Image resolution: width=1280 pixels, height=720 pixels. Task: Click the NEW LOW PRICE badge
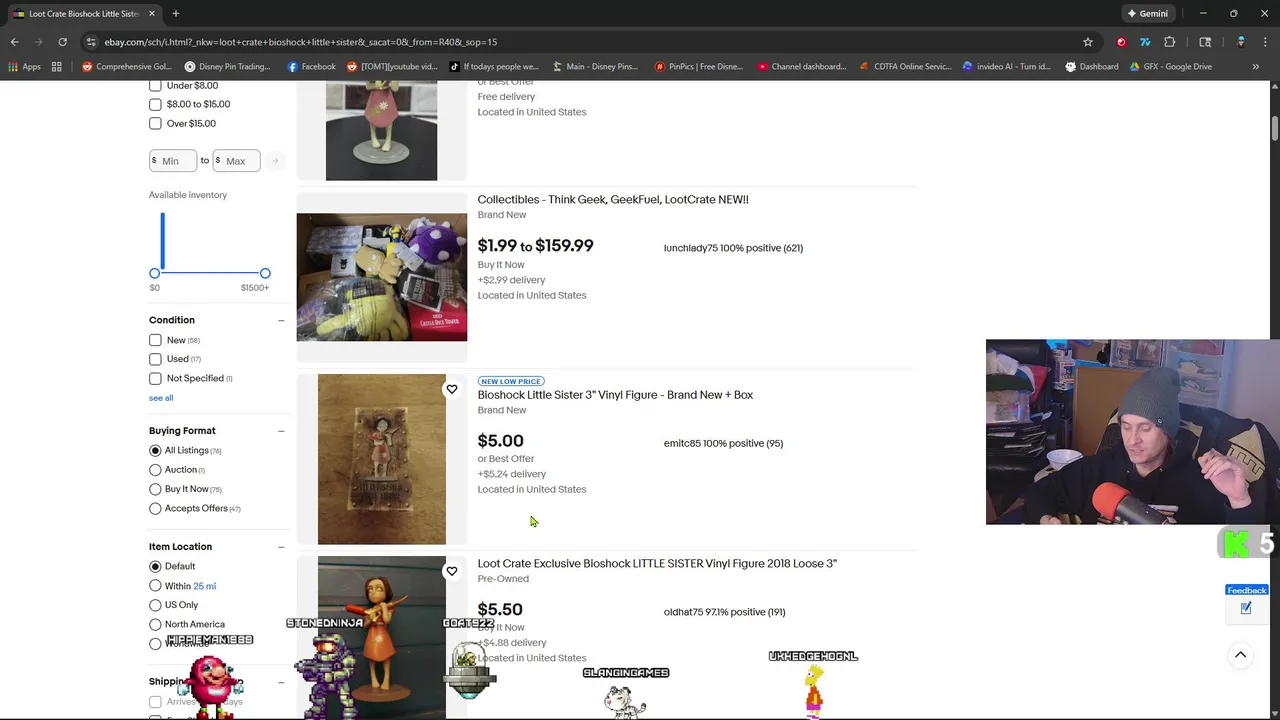[511, 381]
